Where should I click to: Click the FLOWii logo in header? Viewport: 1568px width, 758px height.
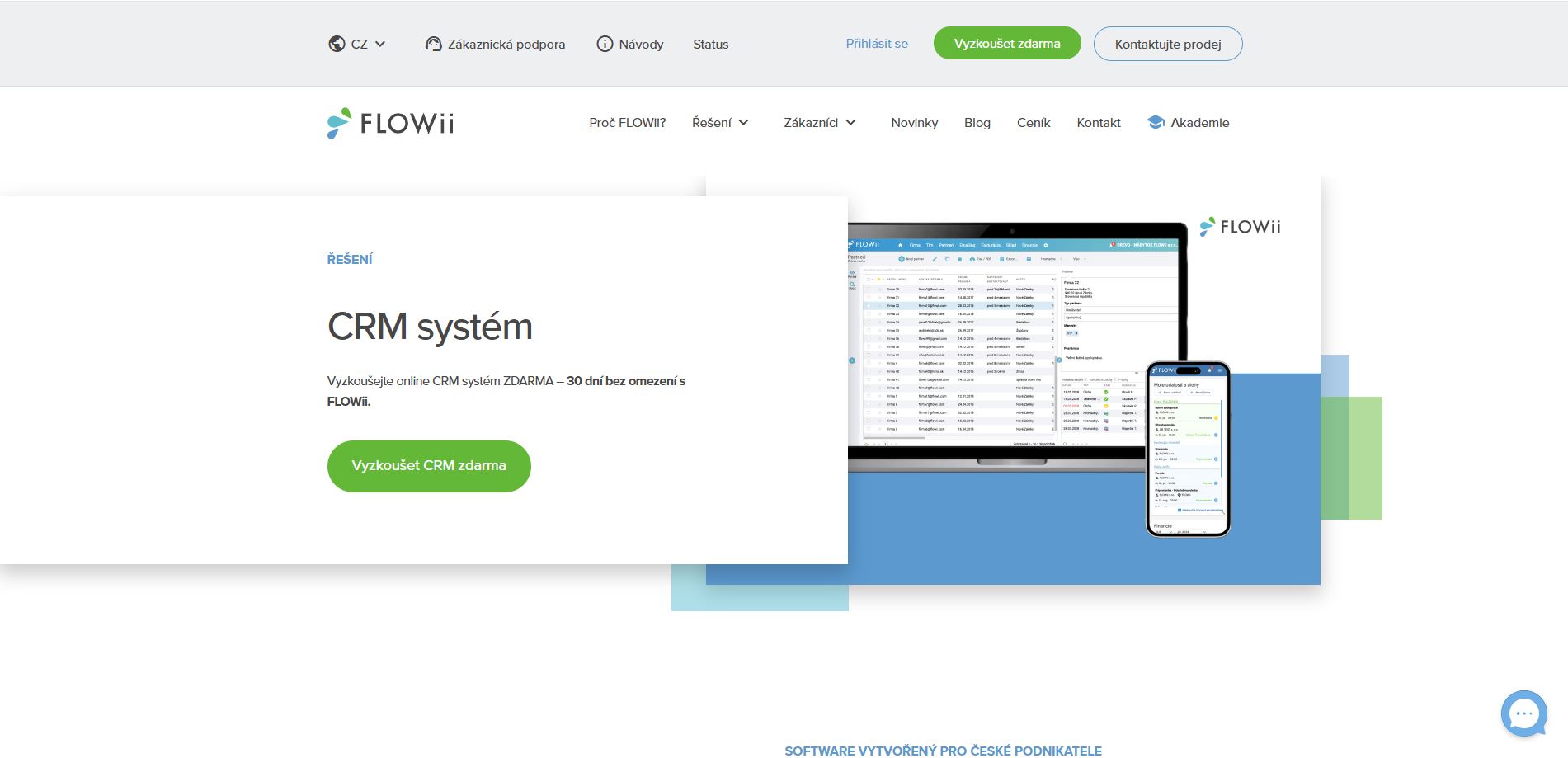(x=390, y=123)
